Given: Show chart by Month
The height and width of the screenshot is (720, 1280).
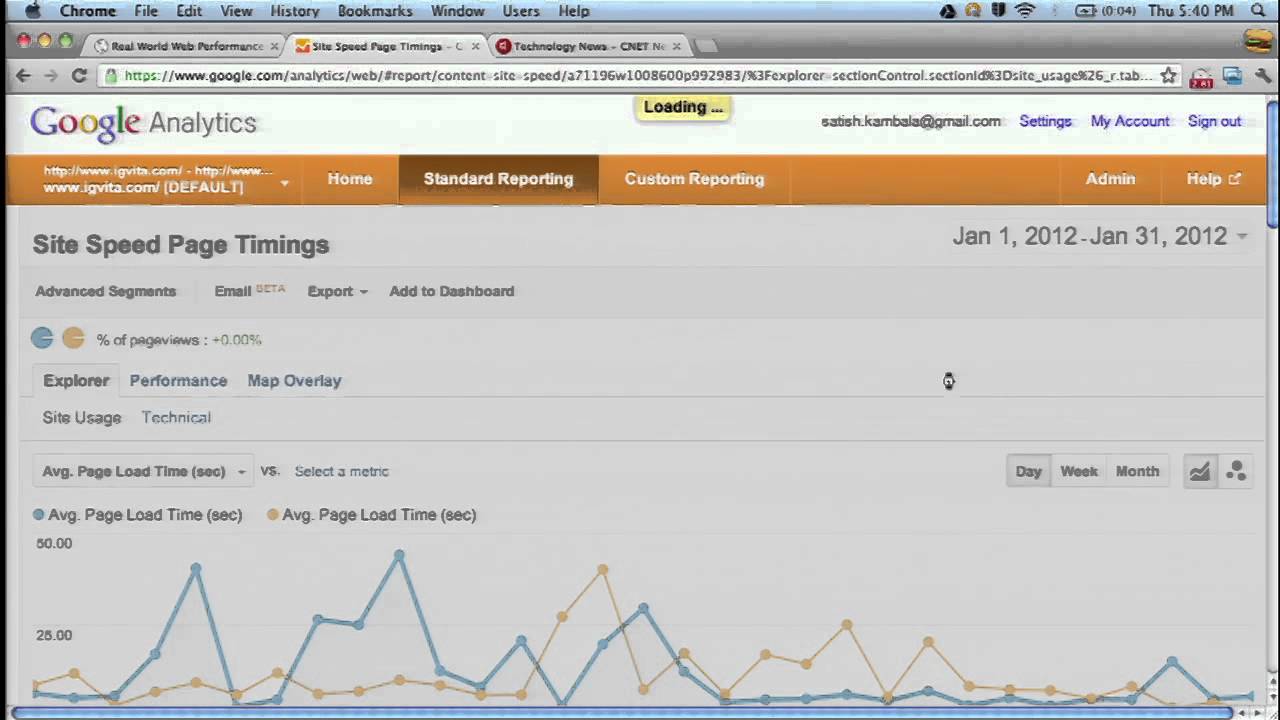Looking at the screenshot, I should [1137, 471].
